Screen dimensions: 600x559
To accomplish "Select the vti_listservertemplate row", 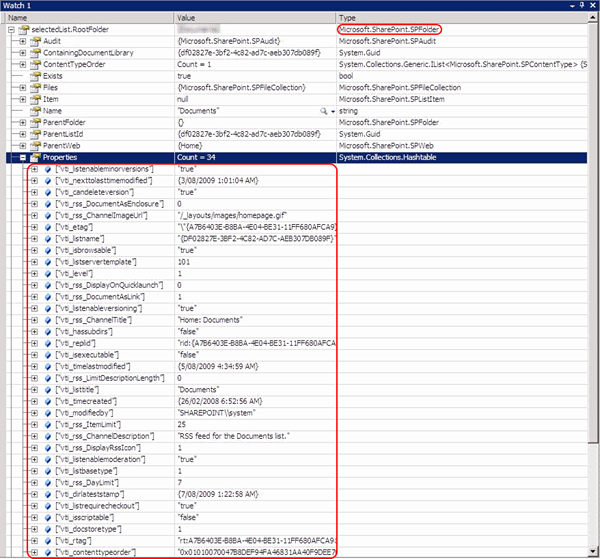I will (x=297, y=262).
